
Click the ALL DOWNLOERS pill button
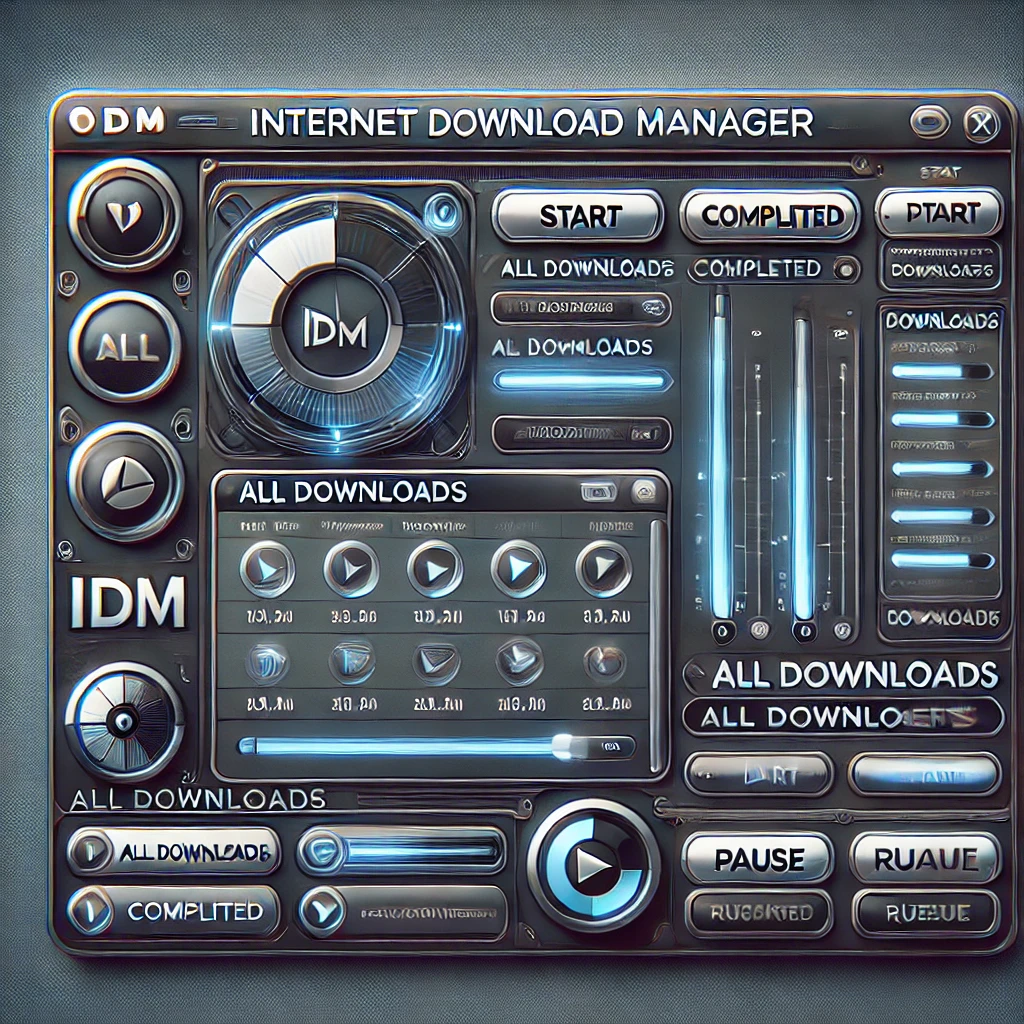(842, 717)
